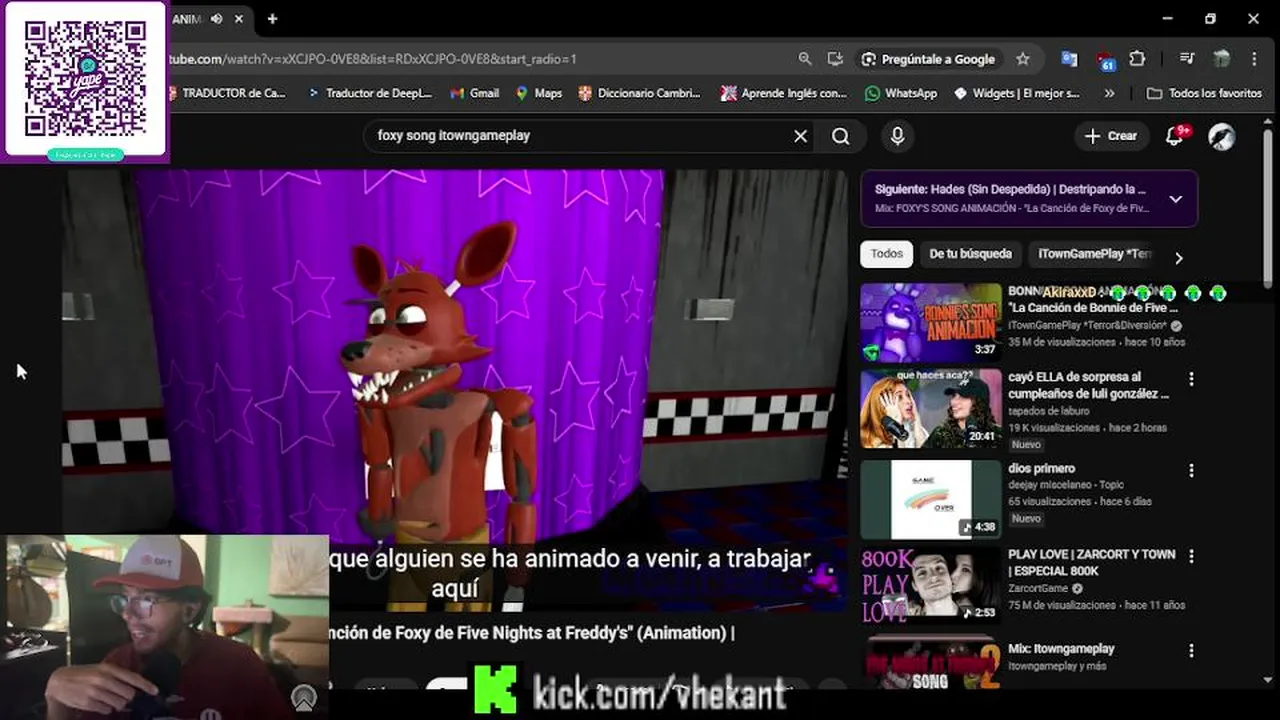The width and height of the screenshot is (1280, 720).
Task: Select De tu búsqueda filter chip
Action: point(970,254)
